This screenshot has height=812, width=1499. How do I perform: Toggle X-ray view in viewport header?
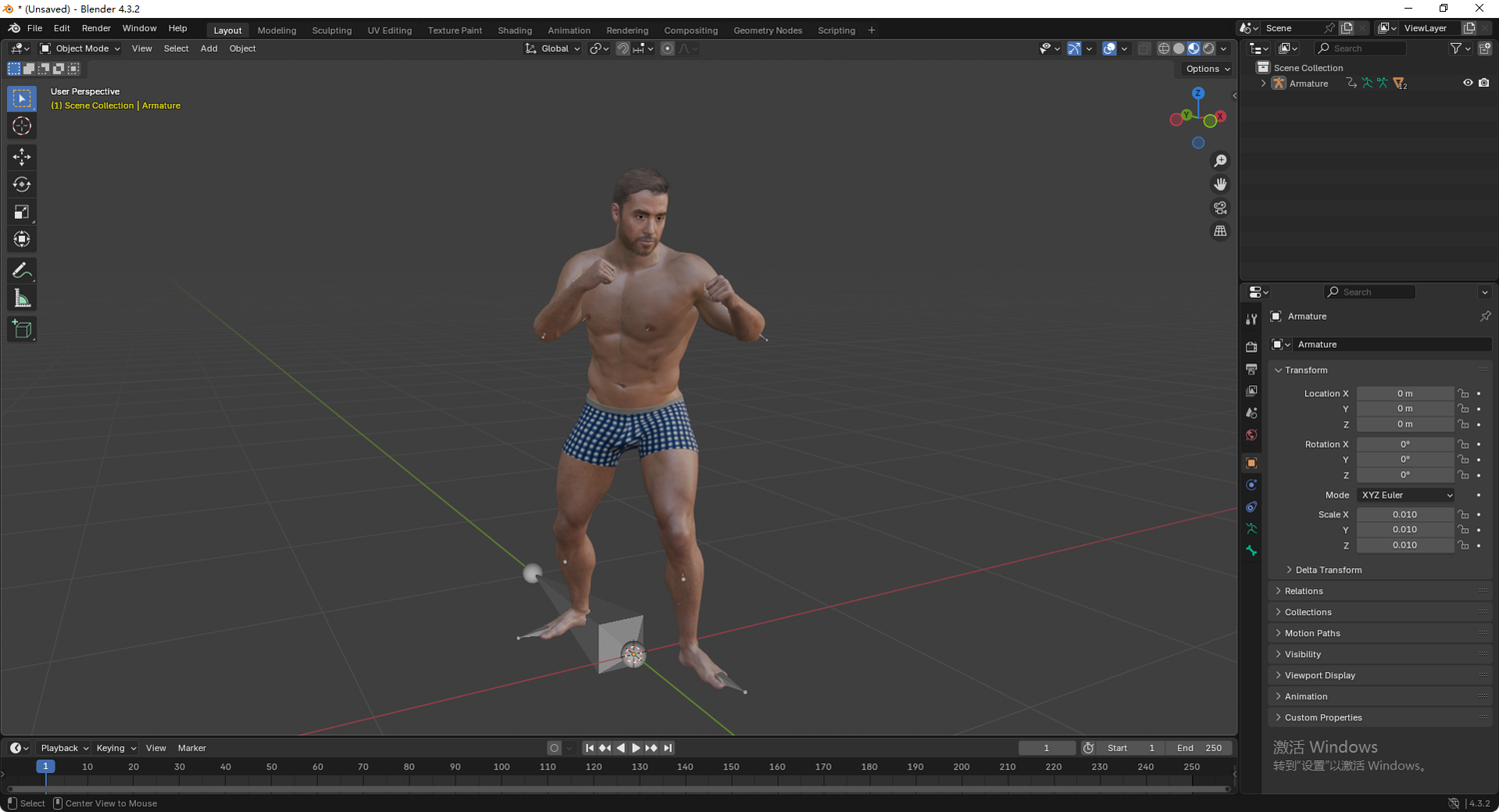1144,48
